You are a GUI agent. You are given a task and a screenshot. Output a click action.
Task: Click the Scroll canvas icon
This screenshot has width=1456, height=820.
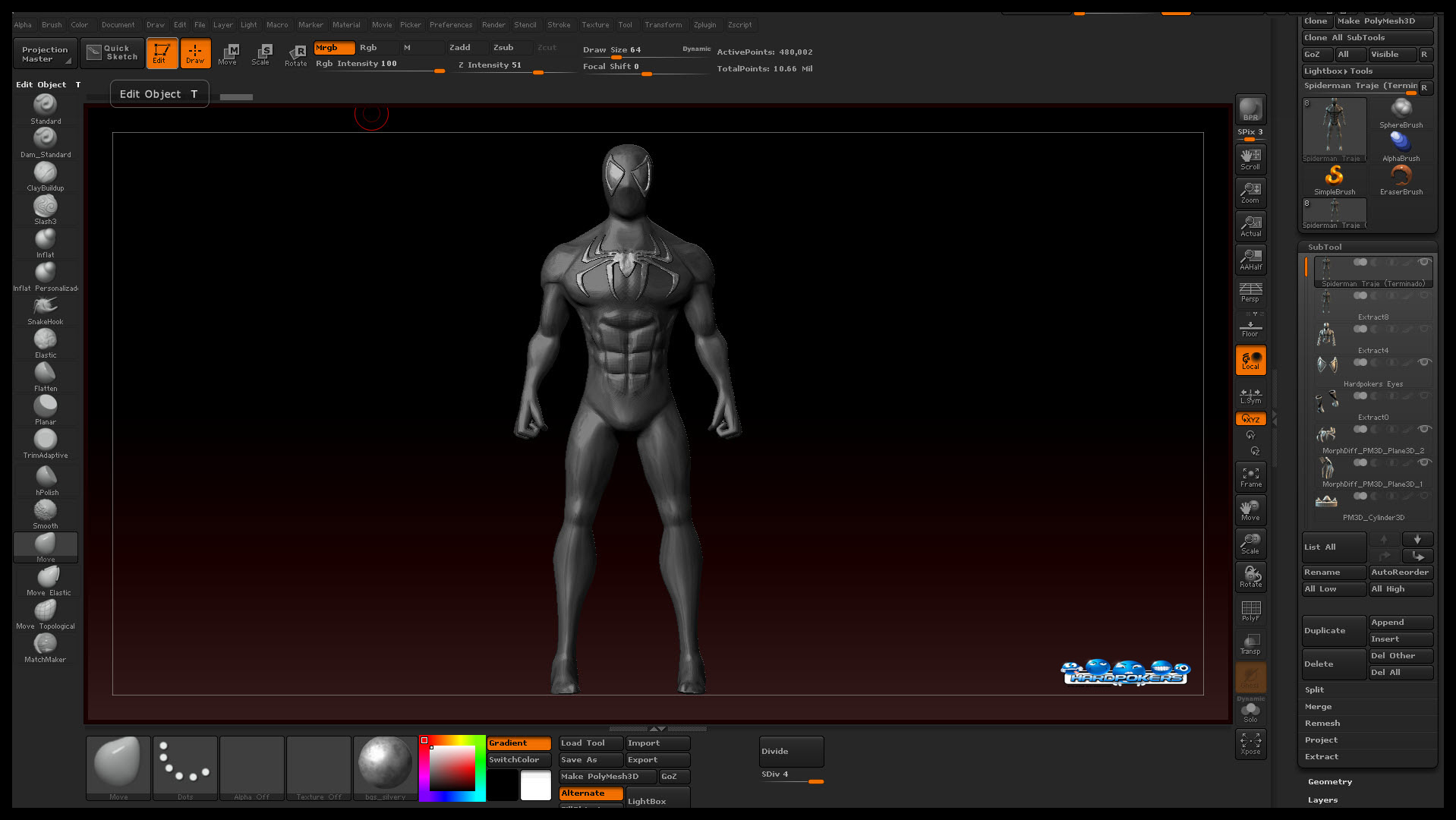click(1250, 159)
